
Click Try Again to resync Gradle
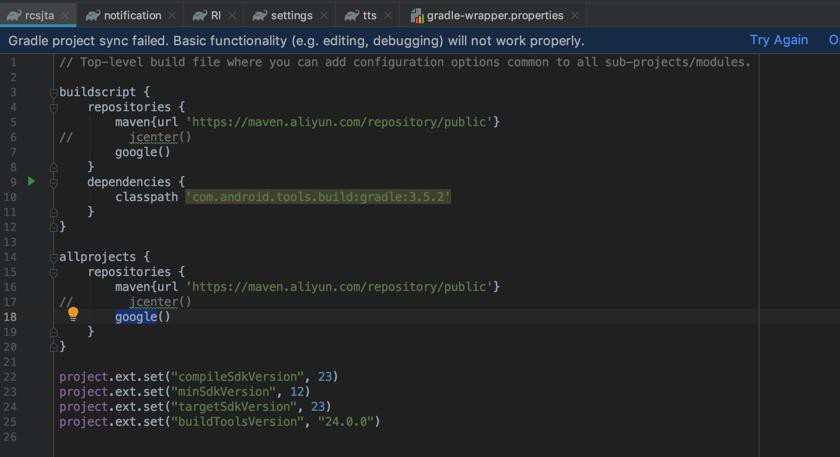click(x=779, y=40)
